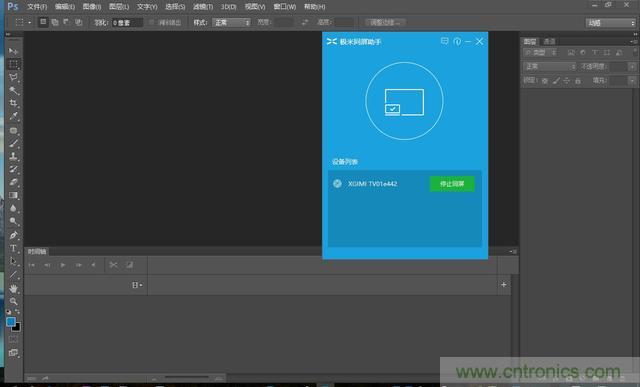Toggle the anti-alias checkbox in options bar
Image resolution: width=640 pixels, height=387 pixels.
(151, 22)
